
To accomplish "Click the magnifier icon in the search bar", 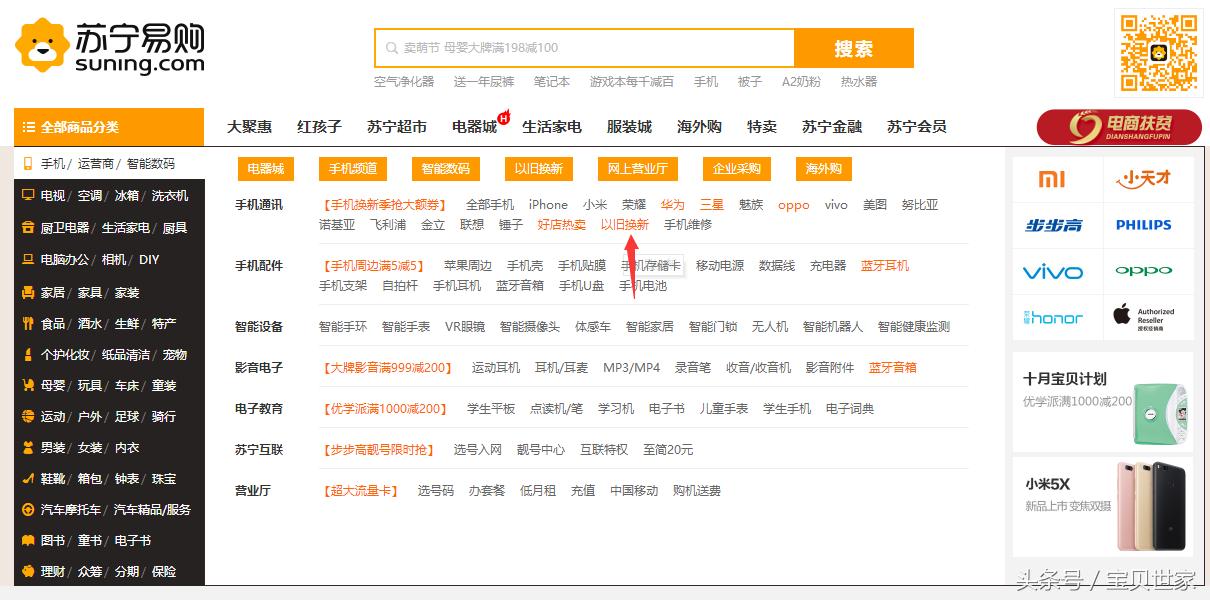I will pos(390,47).
